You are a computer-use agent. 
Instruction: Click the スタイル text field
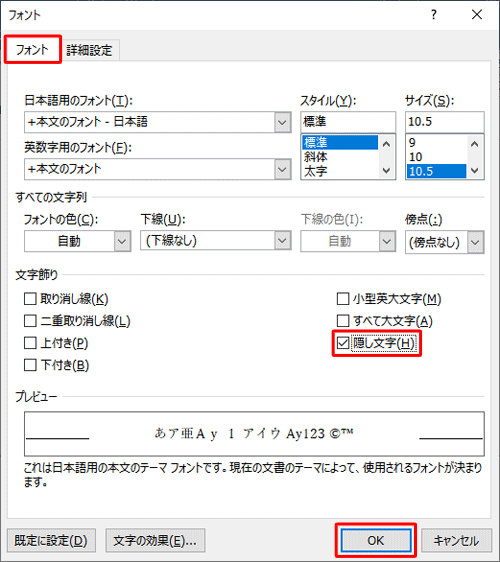pos(348,122)
